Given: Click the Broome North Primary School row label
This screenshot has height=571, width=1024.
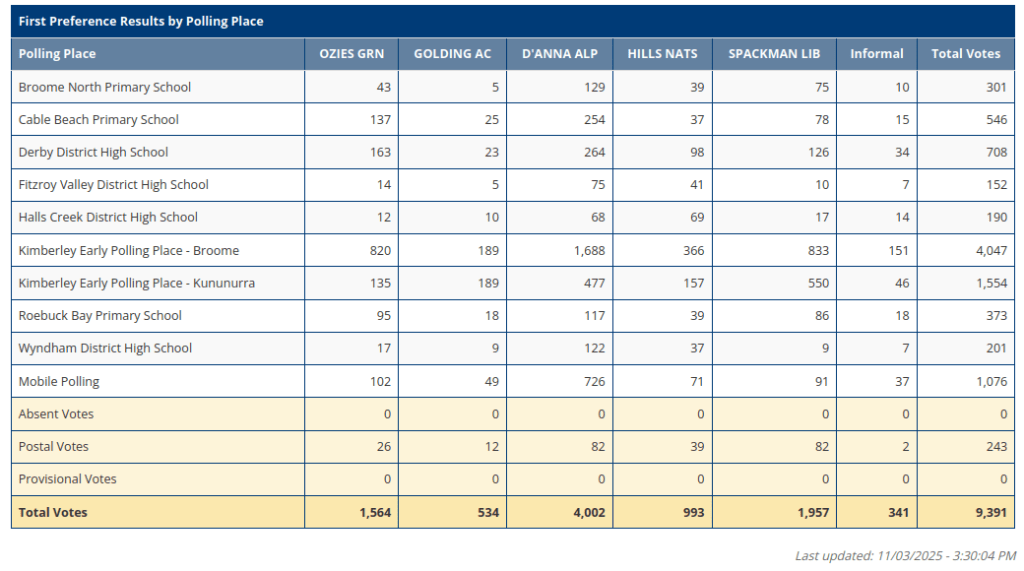Looking at the screenshot, I should coord(105,87).
